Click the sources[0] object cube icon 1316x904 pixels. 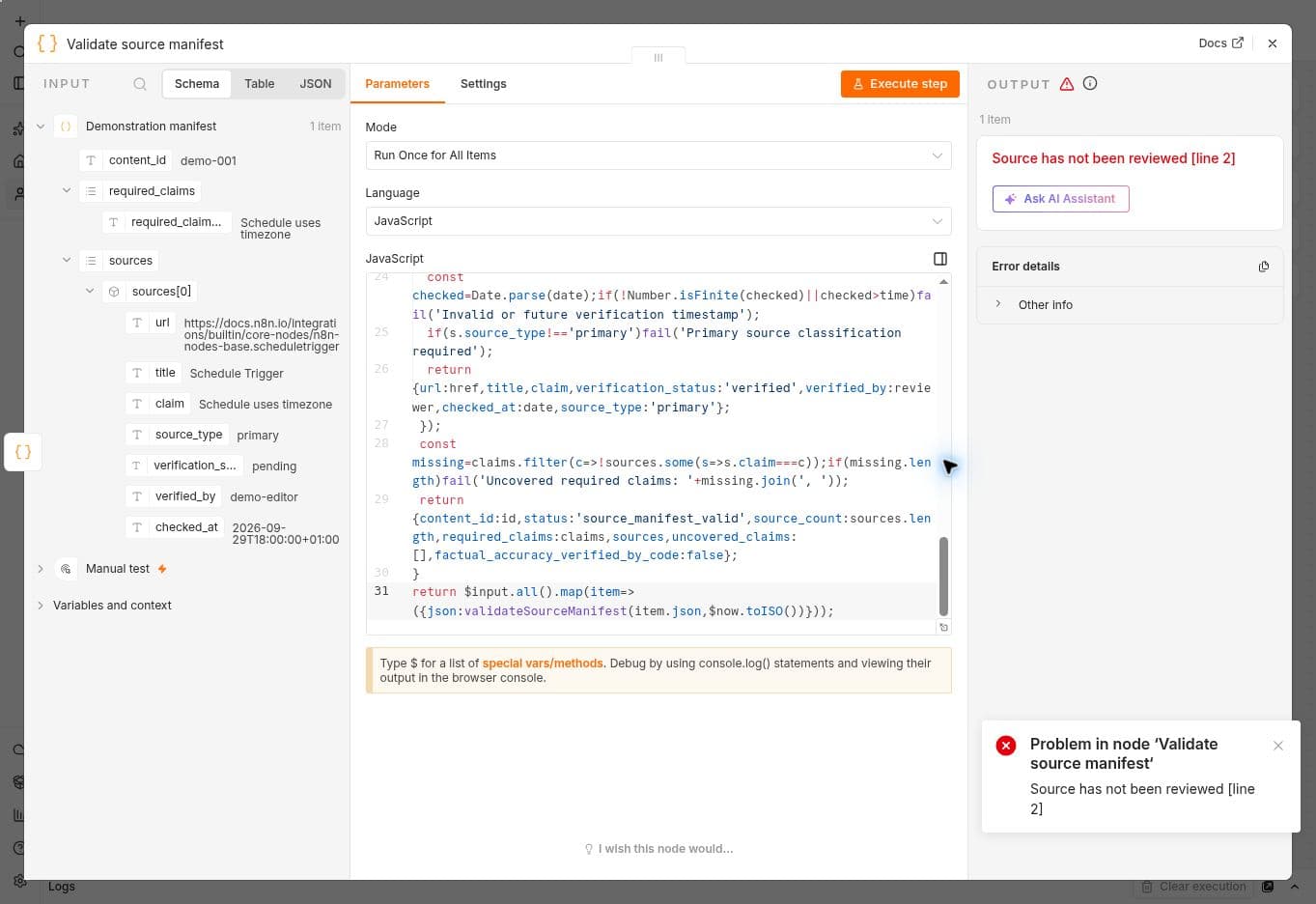[114, 292]
